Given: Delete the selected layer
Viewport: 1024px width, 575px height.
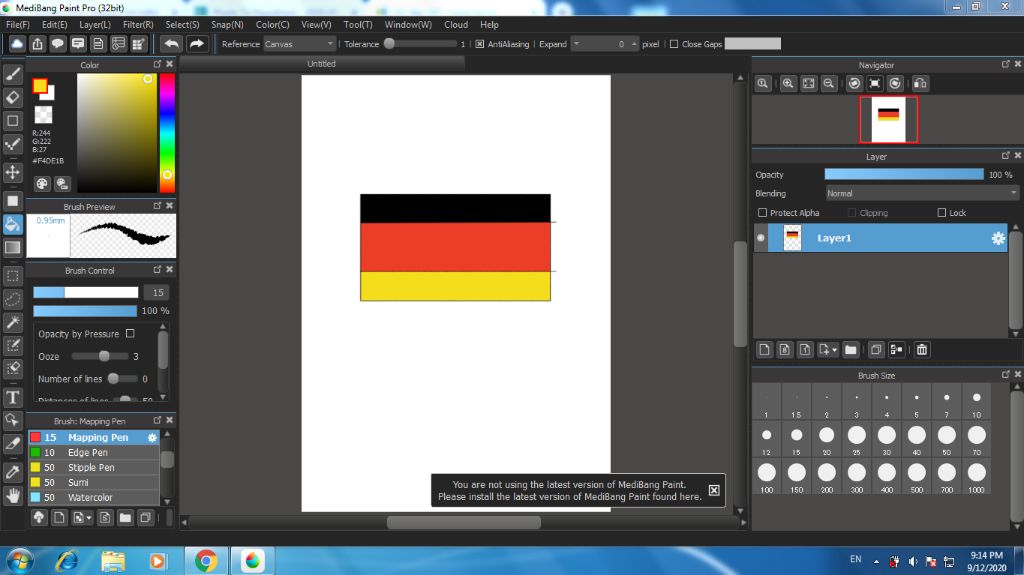Looking at the screenshot, I should (921, 350).
